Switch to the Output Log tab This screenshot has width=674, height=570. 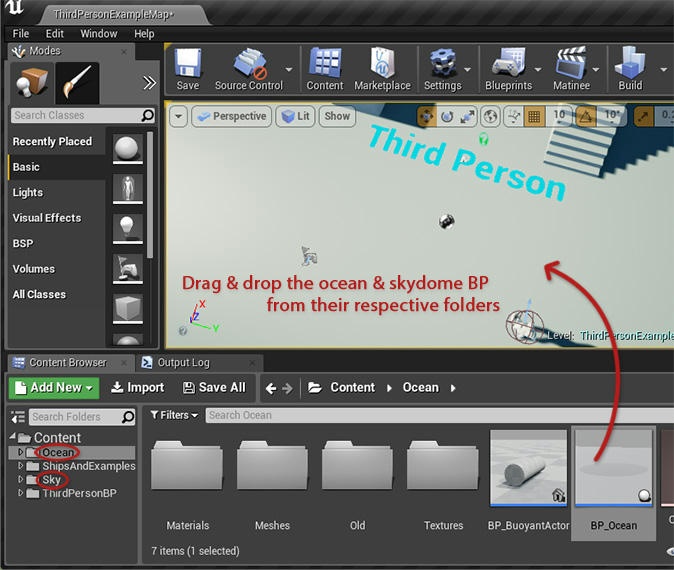(x=182, y=362)
